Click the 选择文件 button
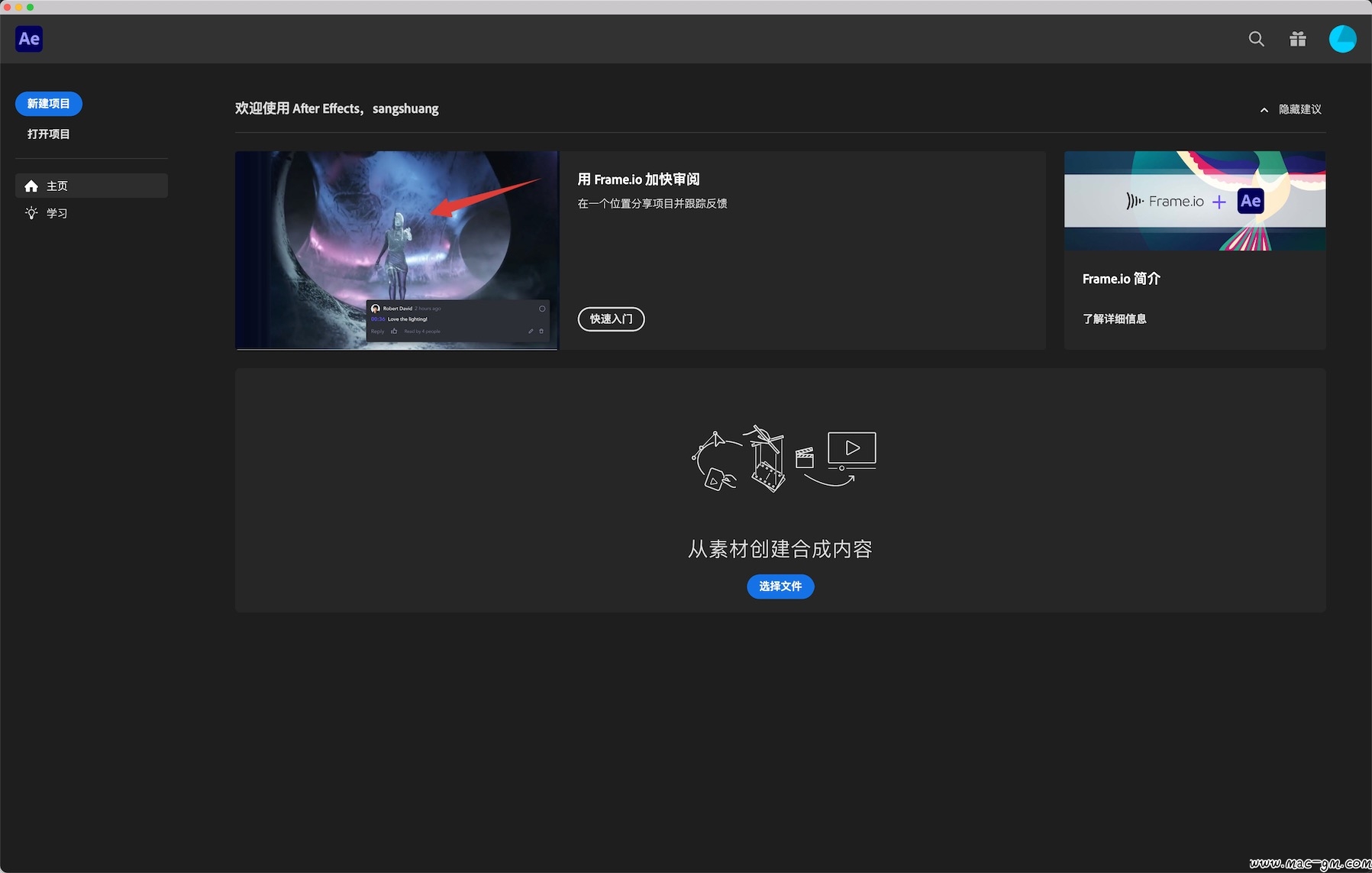Image resolution: width=1372 pixels, height=873 pixels. point(780,587)
